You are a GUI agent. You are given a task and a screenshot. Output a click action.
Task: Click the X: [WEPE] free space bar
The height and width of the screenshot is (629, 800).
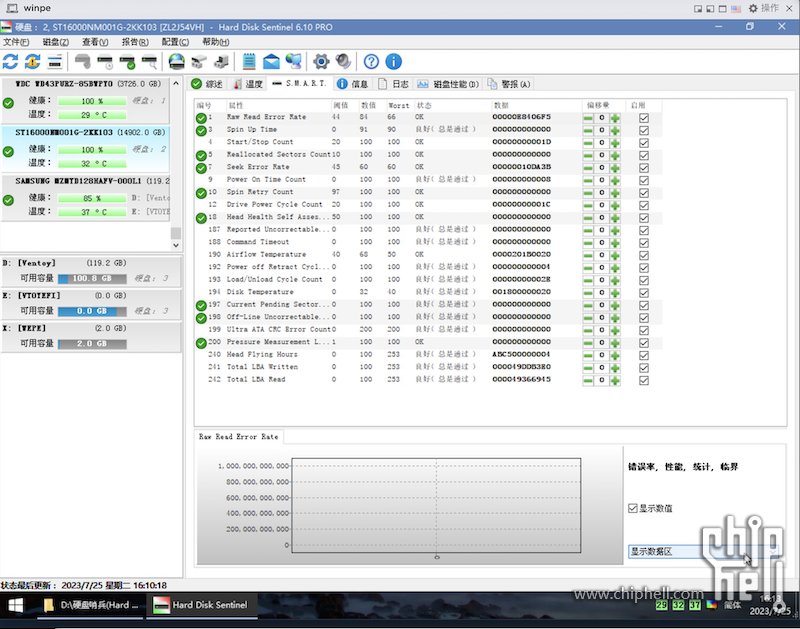(x=92, y=344)
